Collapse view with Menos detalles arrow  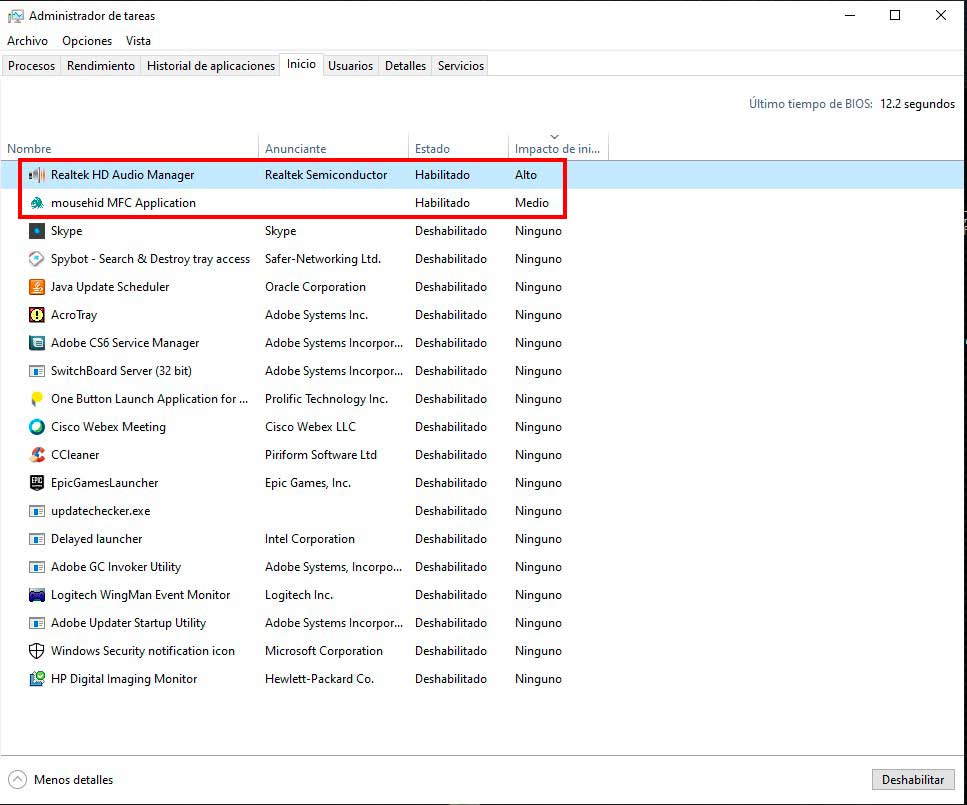point(18,780)
